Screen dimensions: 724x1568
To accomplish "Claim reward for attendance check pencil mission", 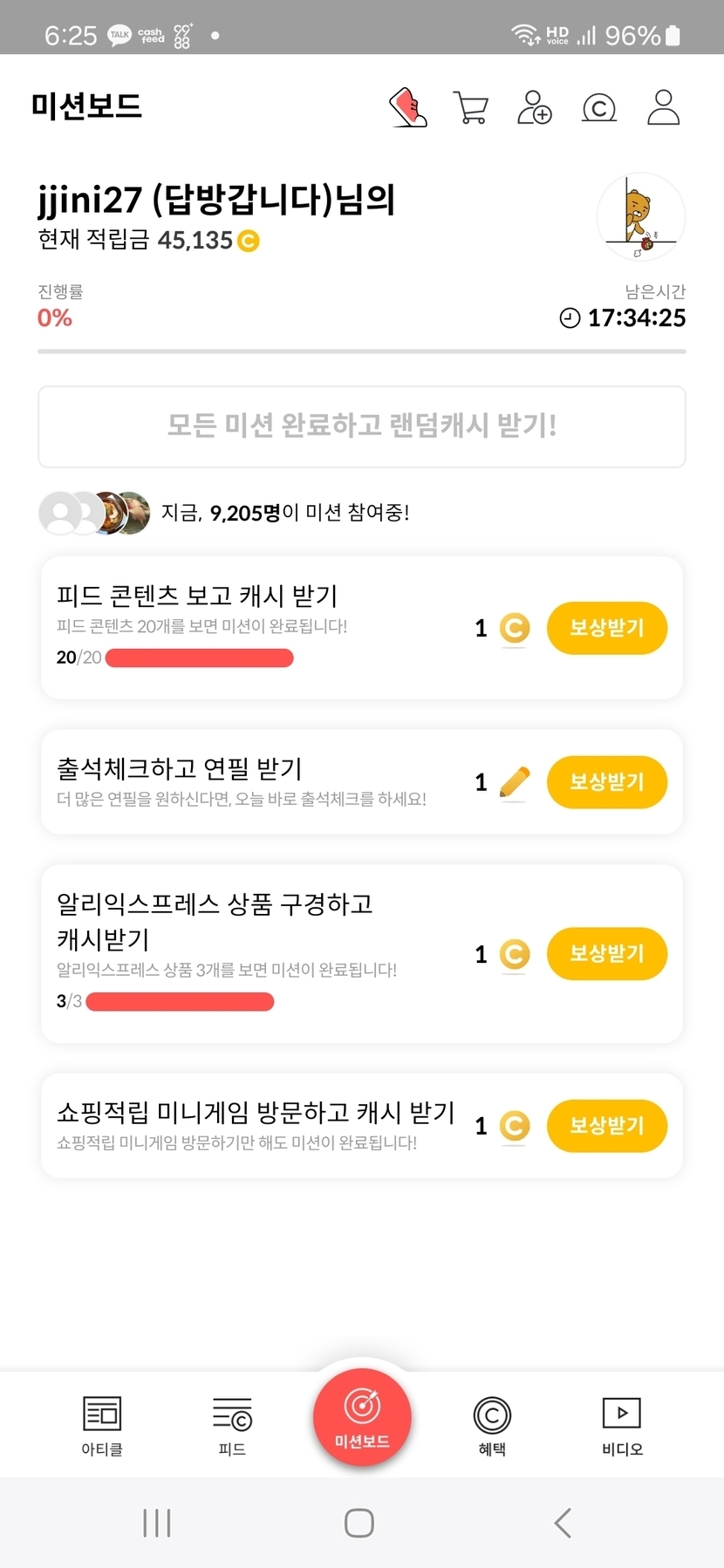I will pos(606,782).
